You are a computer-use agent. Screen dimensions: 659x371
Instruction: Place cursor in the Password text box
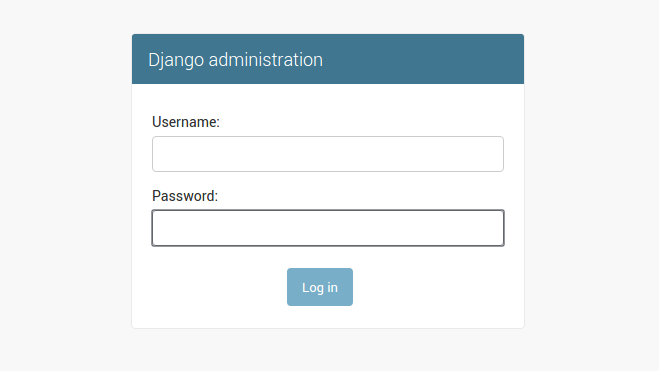(x=328, y=228)
